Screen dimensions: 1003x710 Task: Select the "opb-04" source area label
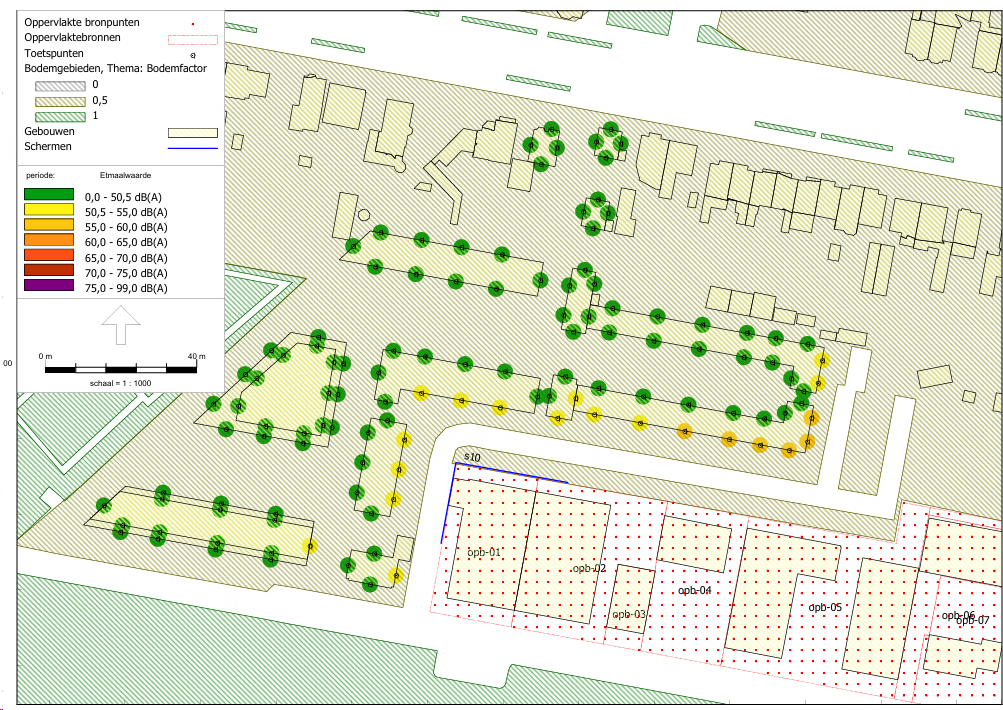(x=695, y=590)
